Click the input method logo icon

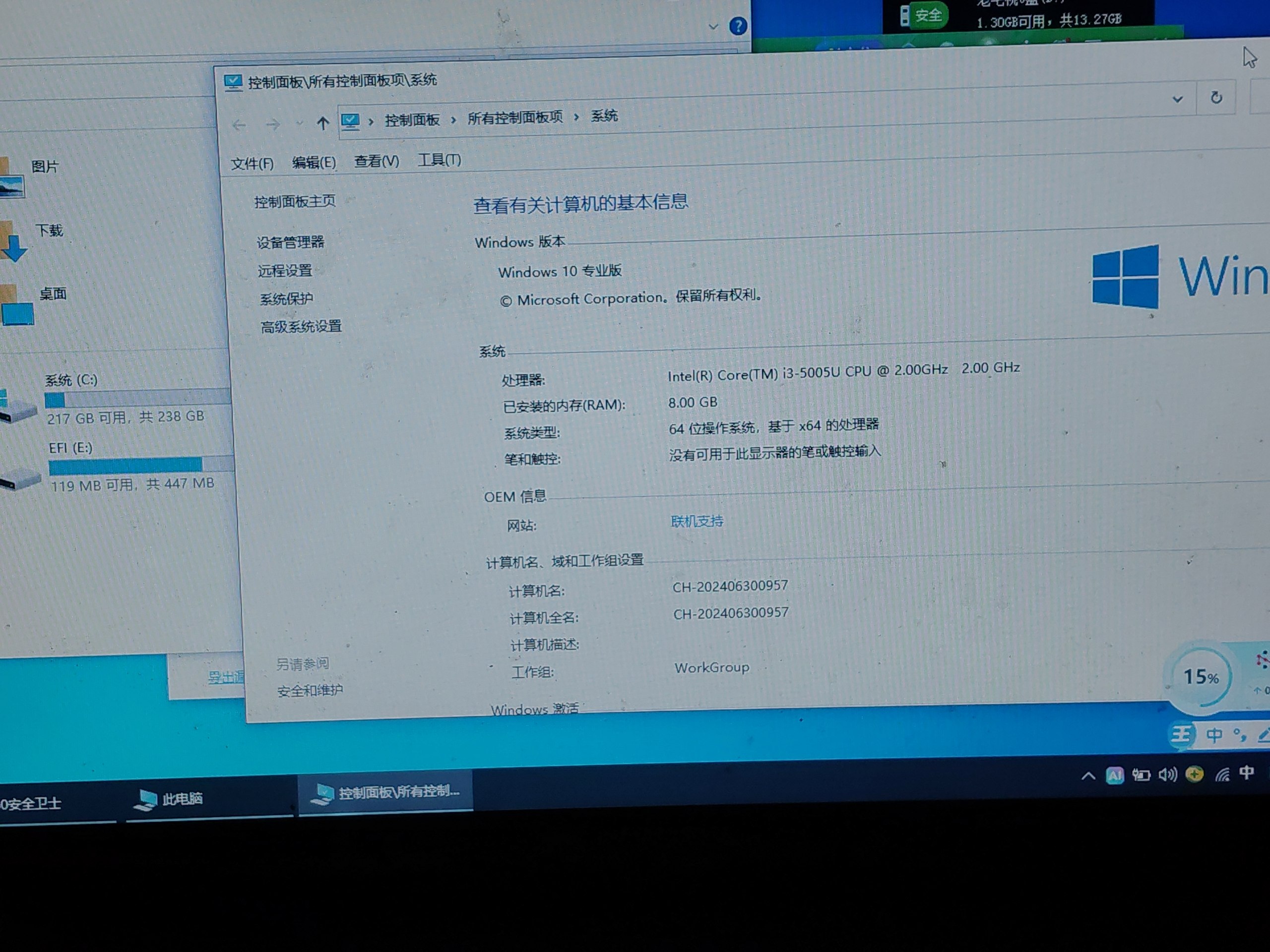tap(1181, 734)
